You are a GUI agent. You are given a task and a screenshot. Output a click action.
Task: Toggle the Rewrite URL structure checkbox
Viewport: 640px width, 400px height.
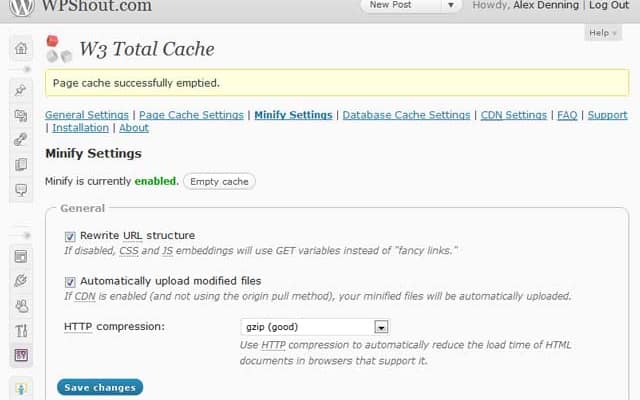[x=70, y=236]
